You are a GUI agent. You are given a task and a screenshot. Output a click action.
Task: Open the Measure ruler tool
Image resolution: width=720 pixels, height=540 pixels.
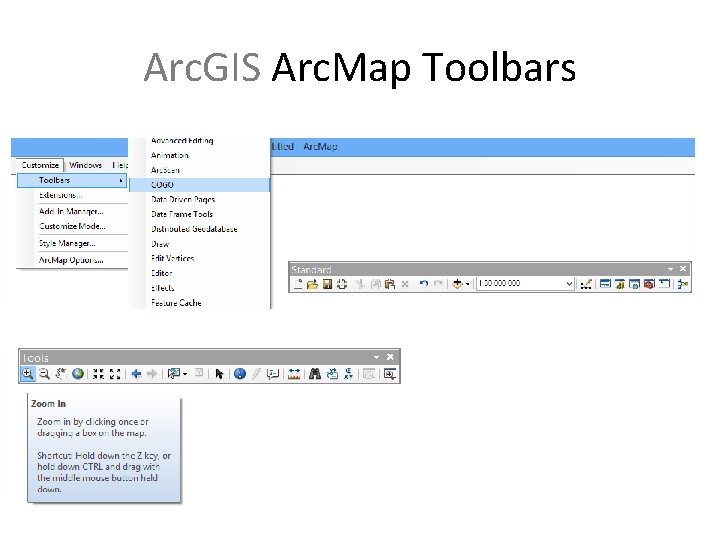[x=294, y=374]
